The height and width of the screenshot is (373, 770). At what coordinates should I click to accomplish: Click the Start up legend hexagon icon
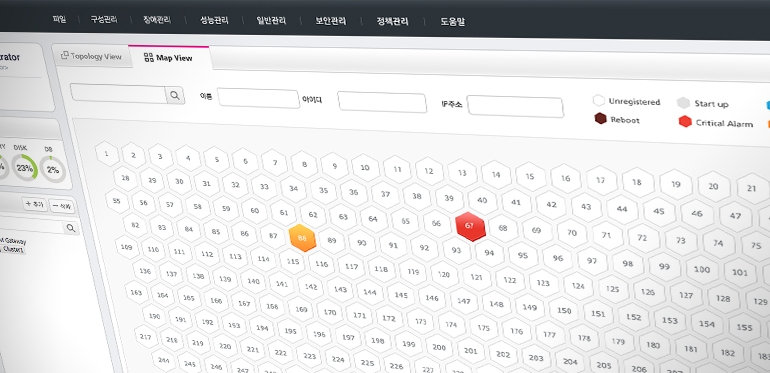point(684,103)
